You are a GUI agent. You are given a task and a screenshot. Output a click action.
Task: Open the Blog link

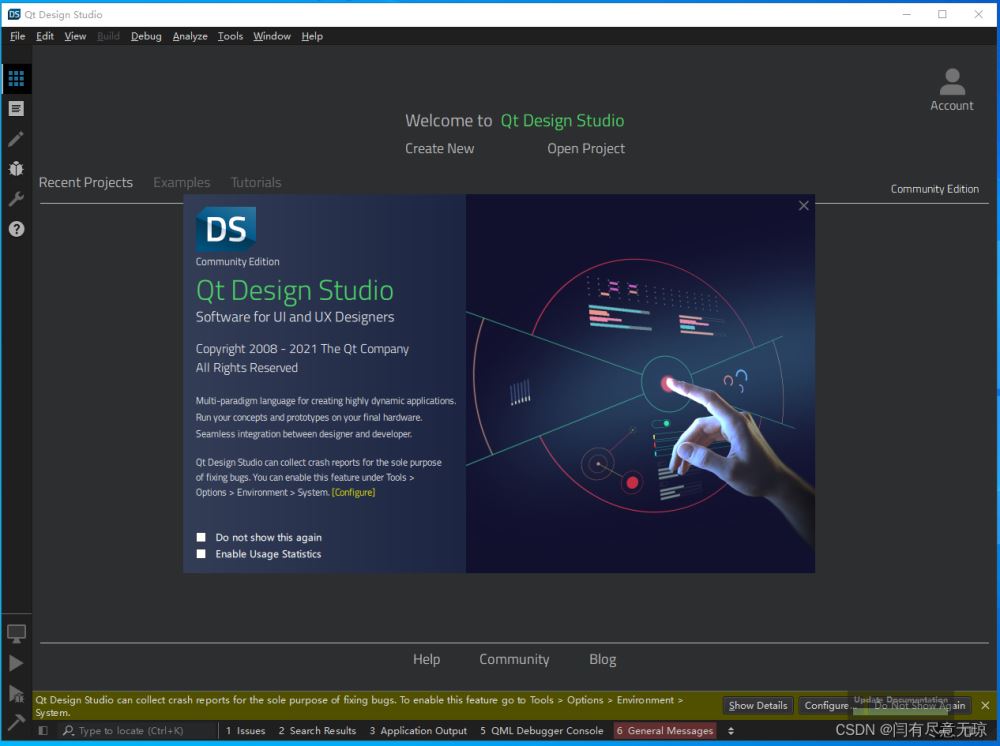tap(602, 659)
